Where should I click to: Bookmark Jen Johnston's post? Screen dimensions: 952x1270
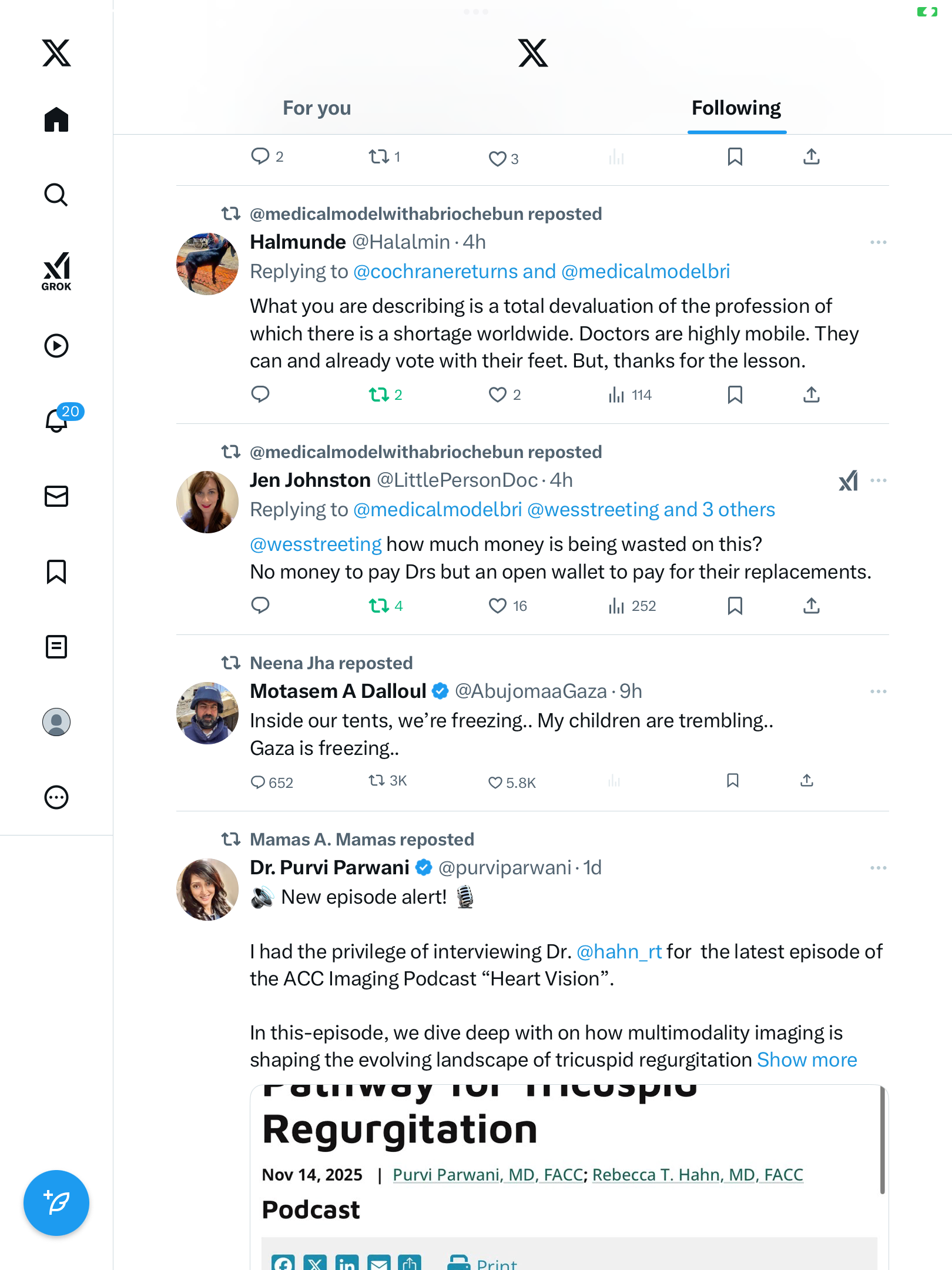(x=735, y=606)
